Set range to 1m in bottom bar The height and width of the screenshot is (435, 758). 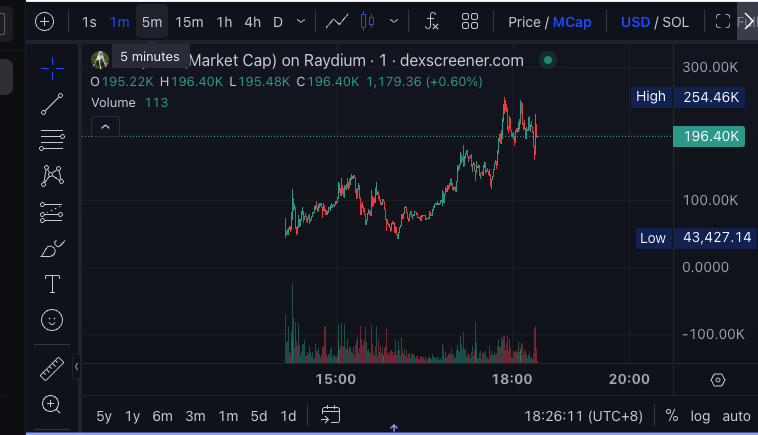[x=228, y=416]
